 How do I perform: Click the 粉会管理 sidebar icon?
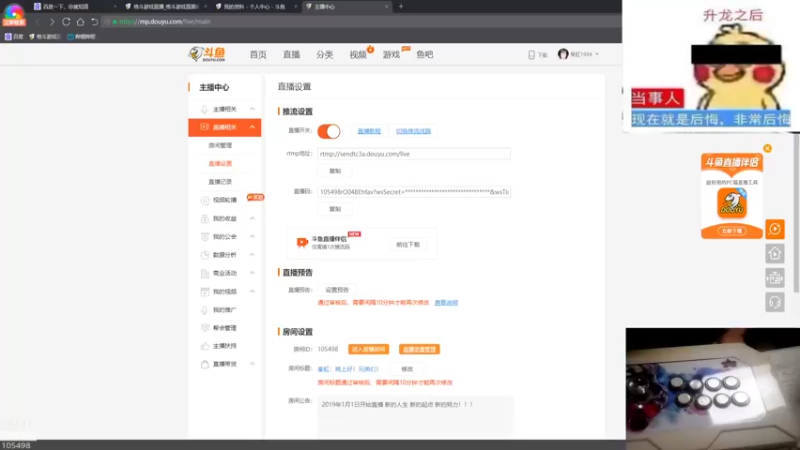click(x=205, y=328)
